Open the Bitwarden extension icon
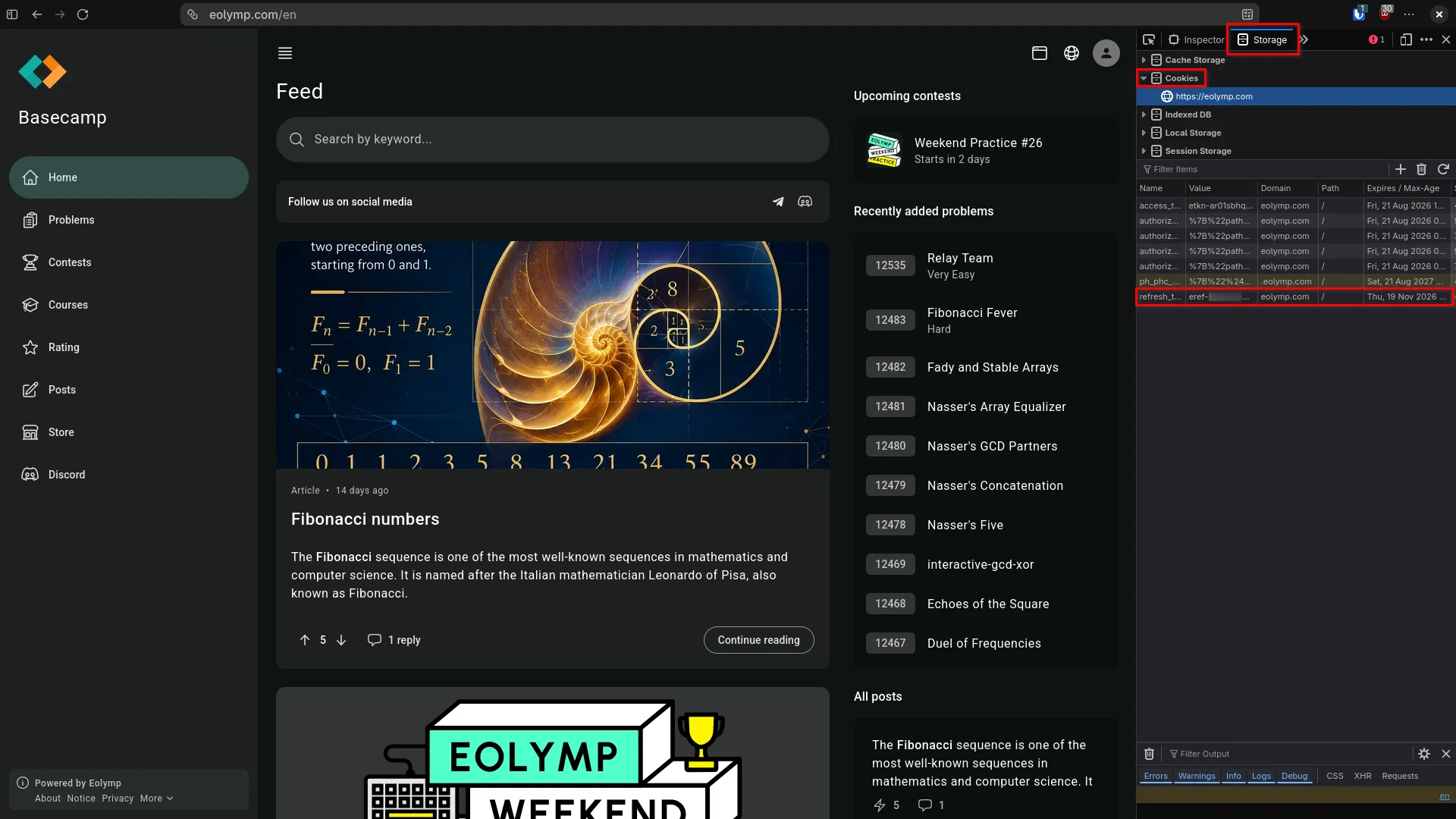Viewport: 1456px width, 819px height. 1359,14
